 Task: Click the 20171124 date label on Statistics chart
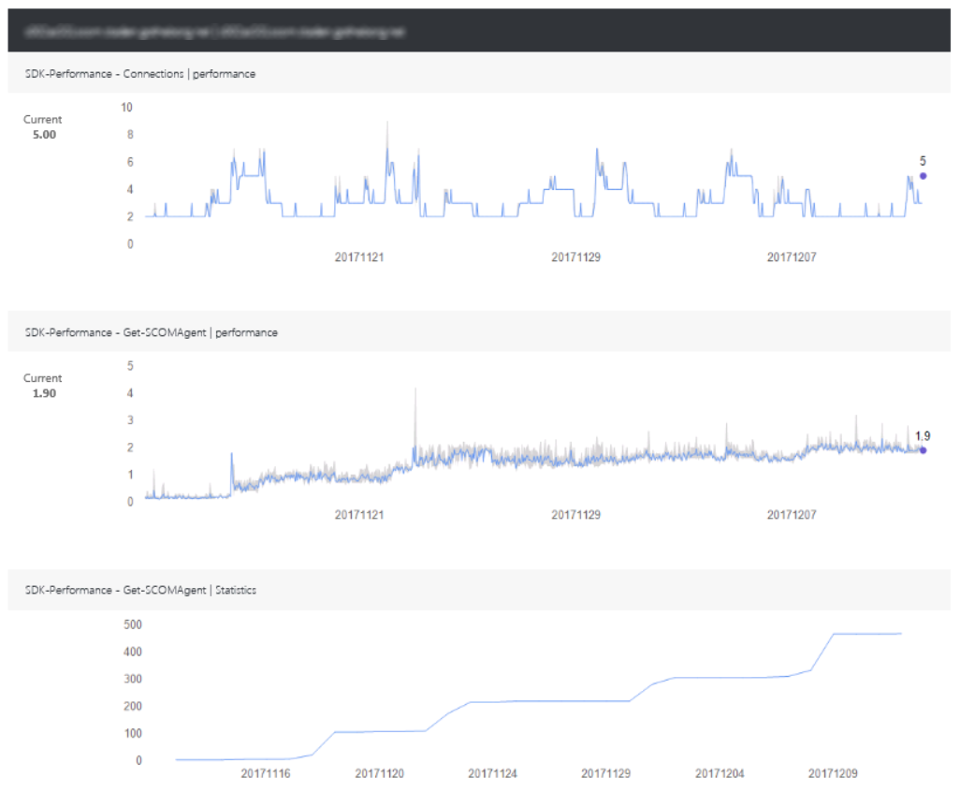(x=493, y=774)
